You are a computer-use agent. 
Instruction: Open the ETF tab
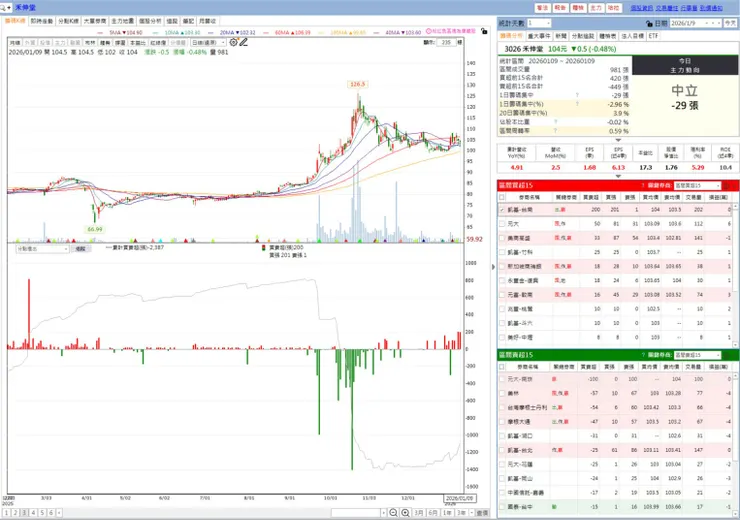pyautogui.click(x=653, y=36)
